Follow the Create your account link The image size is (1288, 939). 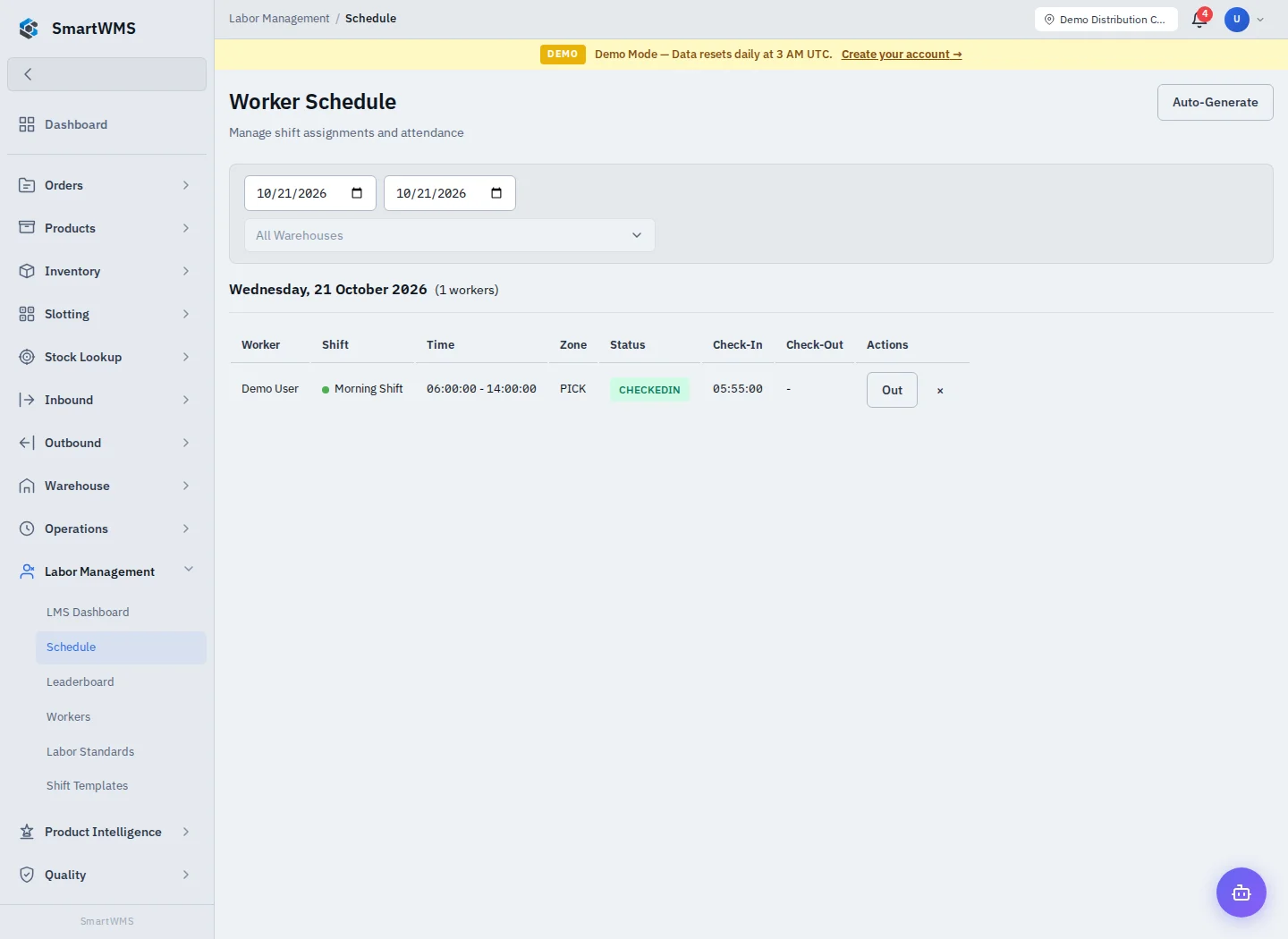902,55
